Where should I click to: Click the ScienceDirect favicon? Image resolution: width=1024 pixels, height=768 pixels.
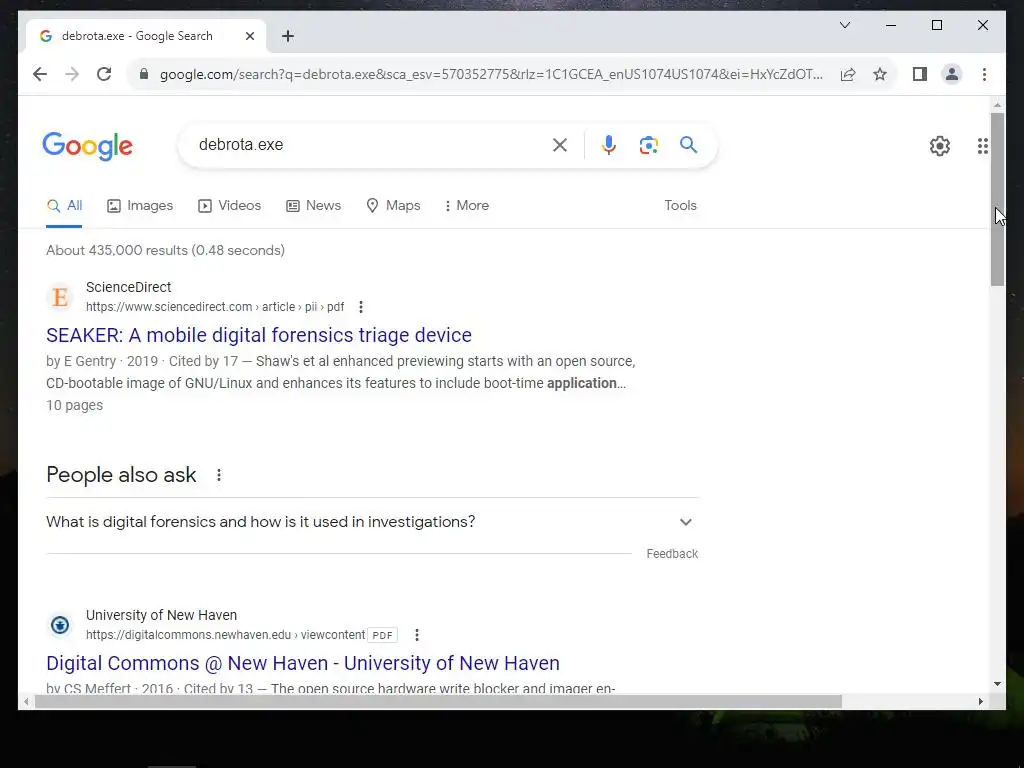[x=60, y=297]
